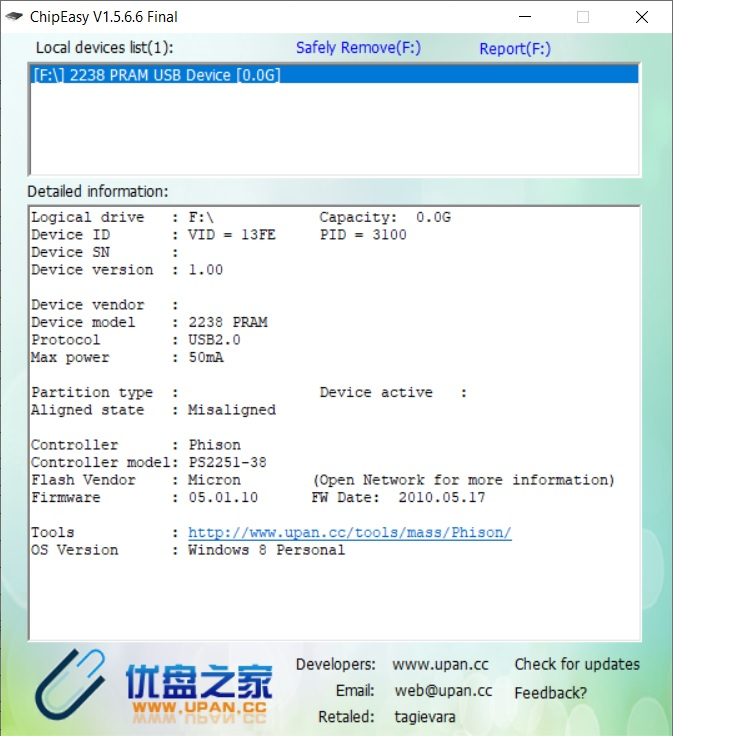Click max power '50mA' value

[x=206, y=357]
